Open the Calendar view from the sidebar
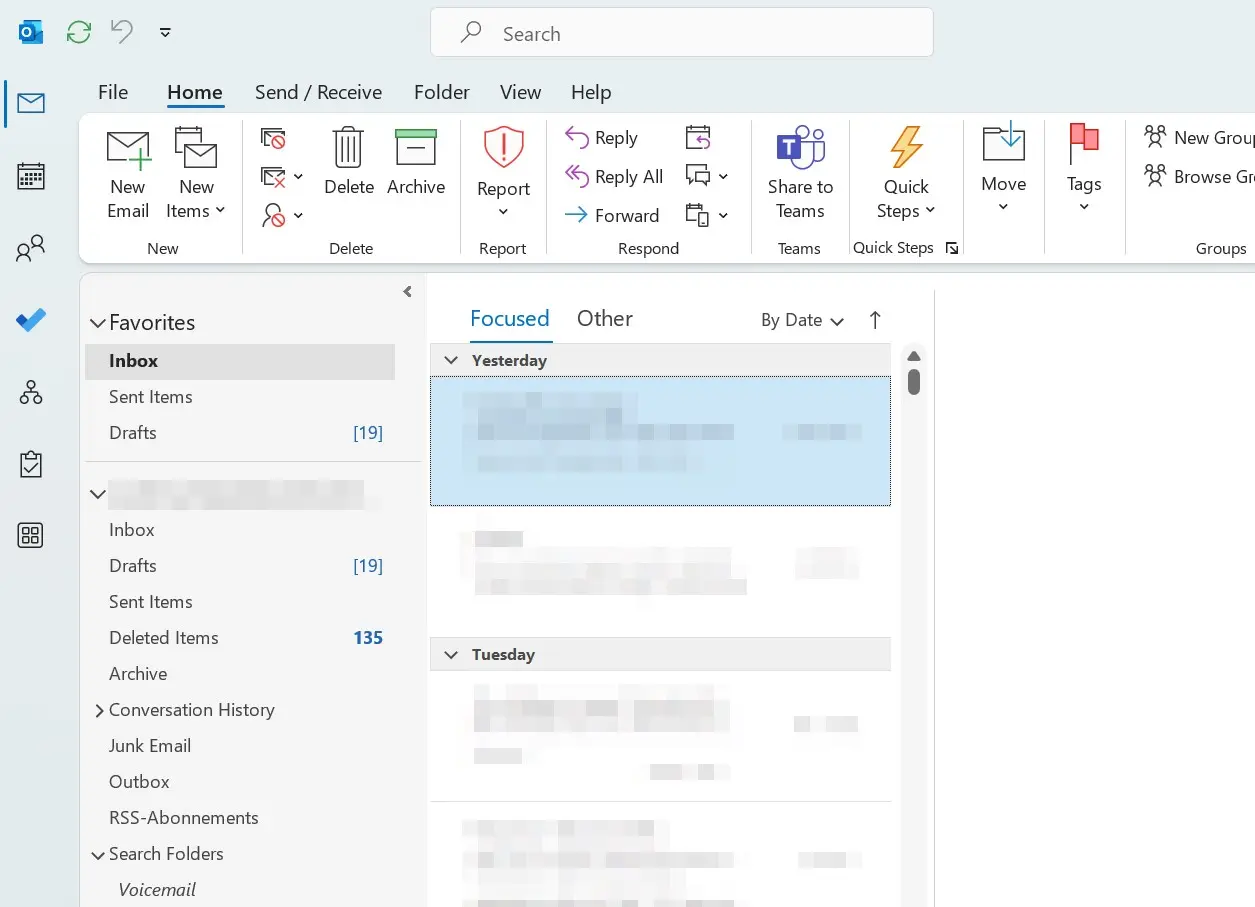Viewport: 1255px width, 907px height. tap(30, 175)
